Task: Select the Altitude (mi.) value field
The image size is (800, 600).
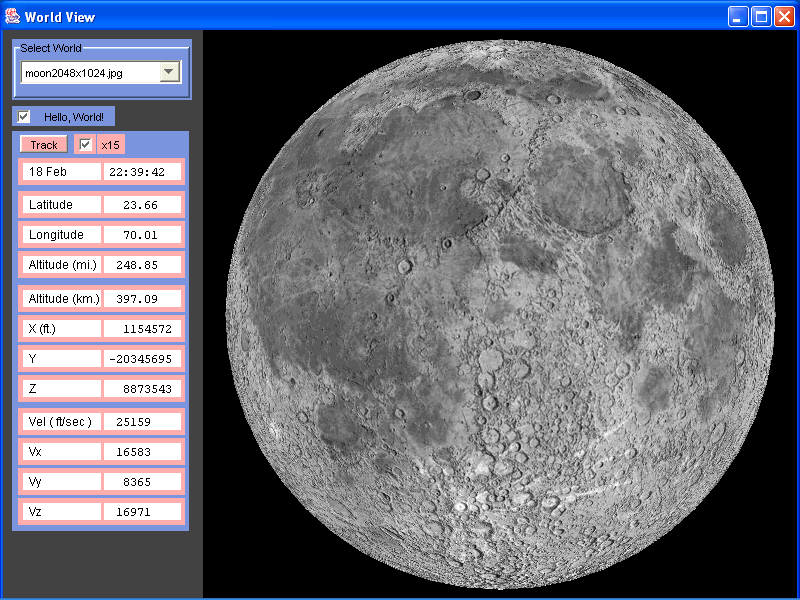Action: click(142, 265)
